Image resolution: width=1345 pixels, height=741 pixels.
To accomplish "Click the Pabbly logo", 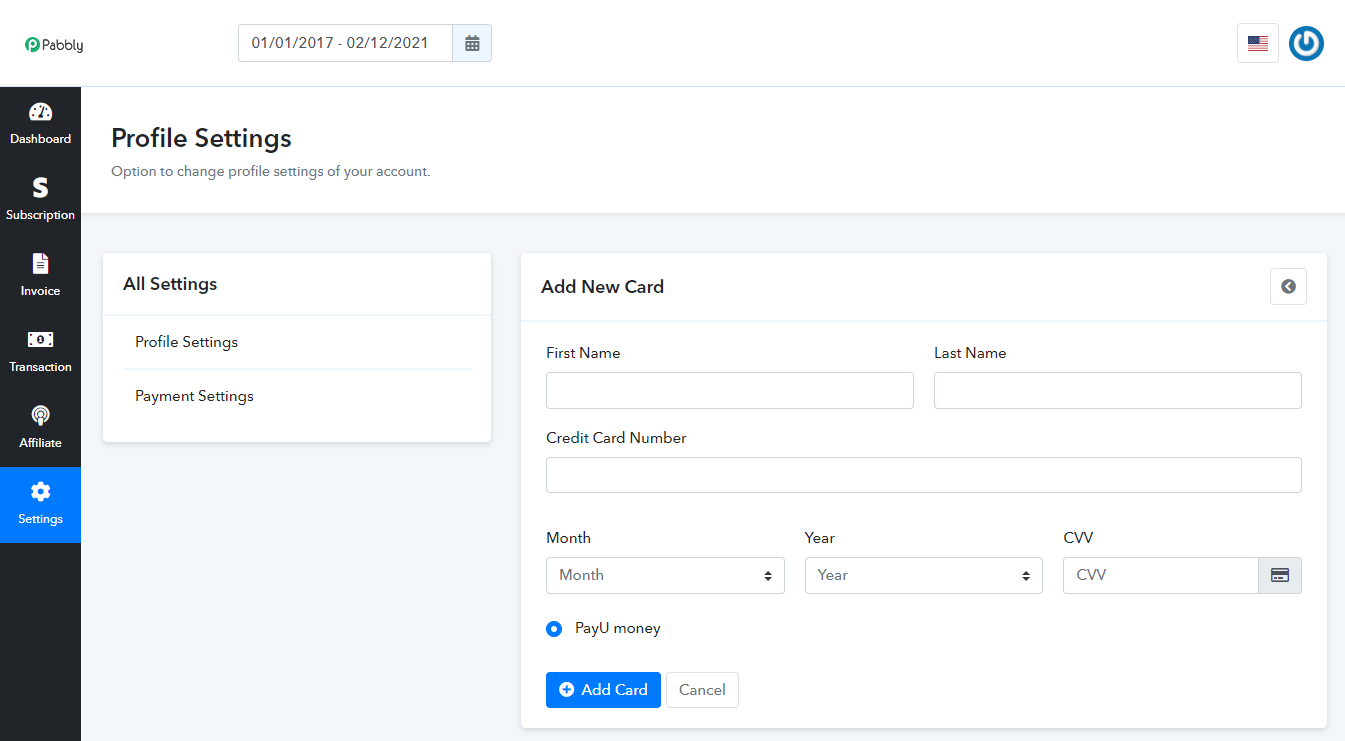I will (55, 45).
